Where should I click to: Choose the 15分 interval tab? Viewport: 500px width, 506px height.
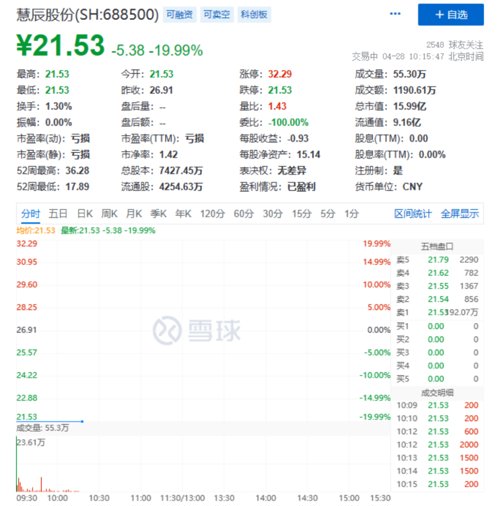point(302,214)
